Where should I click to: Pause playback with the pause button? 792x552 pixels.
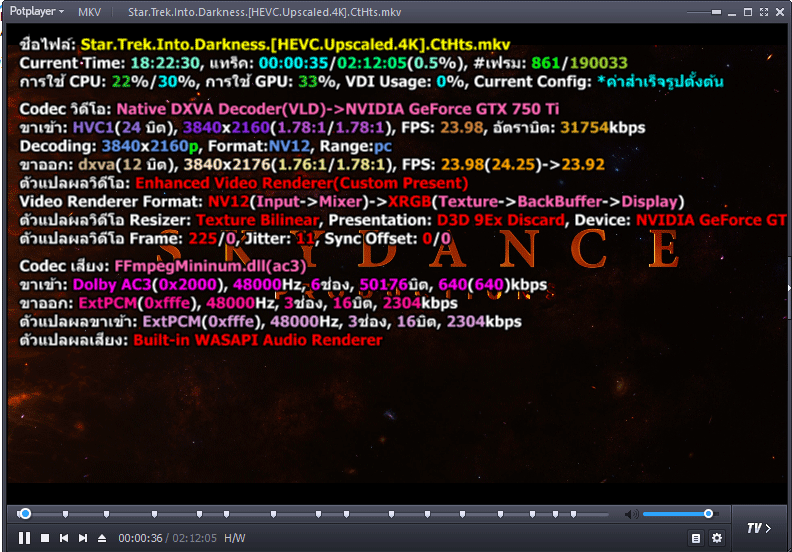[x=24, y=538]
